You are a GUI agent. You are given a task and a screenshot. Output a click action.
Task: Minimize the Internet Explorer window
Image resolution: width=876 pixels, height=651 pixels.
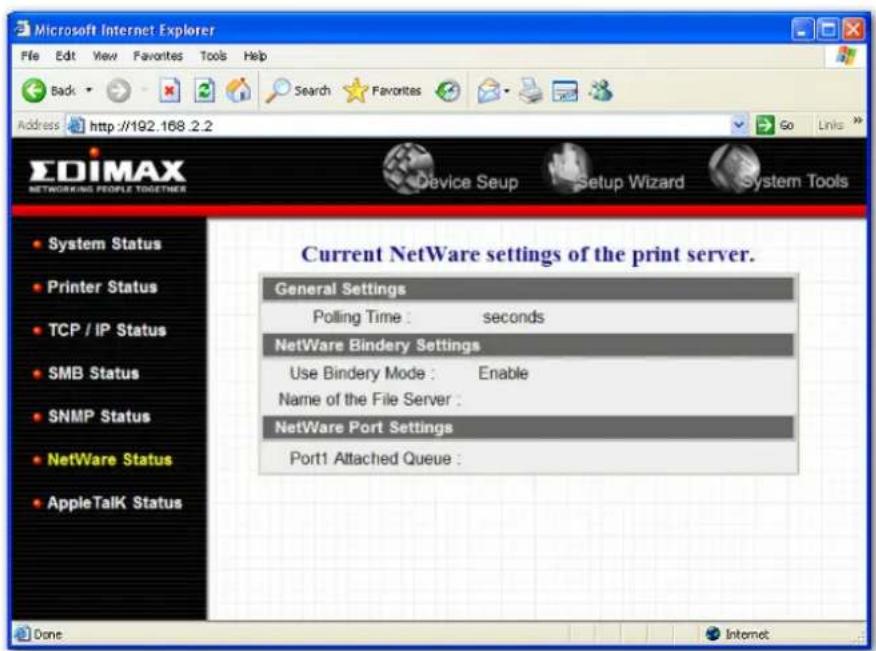pyautogui.click(x=802, y=29)
